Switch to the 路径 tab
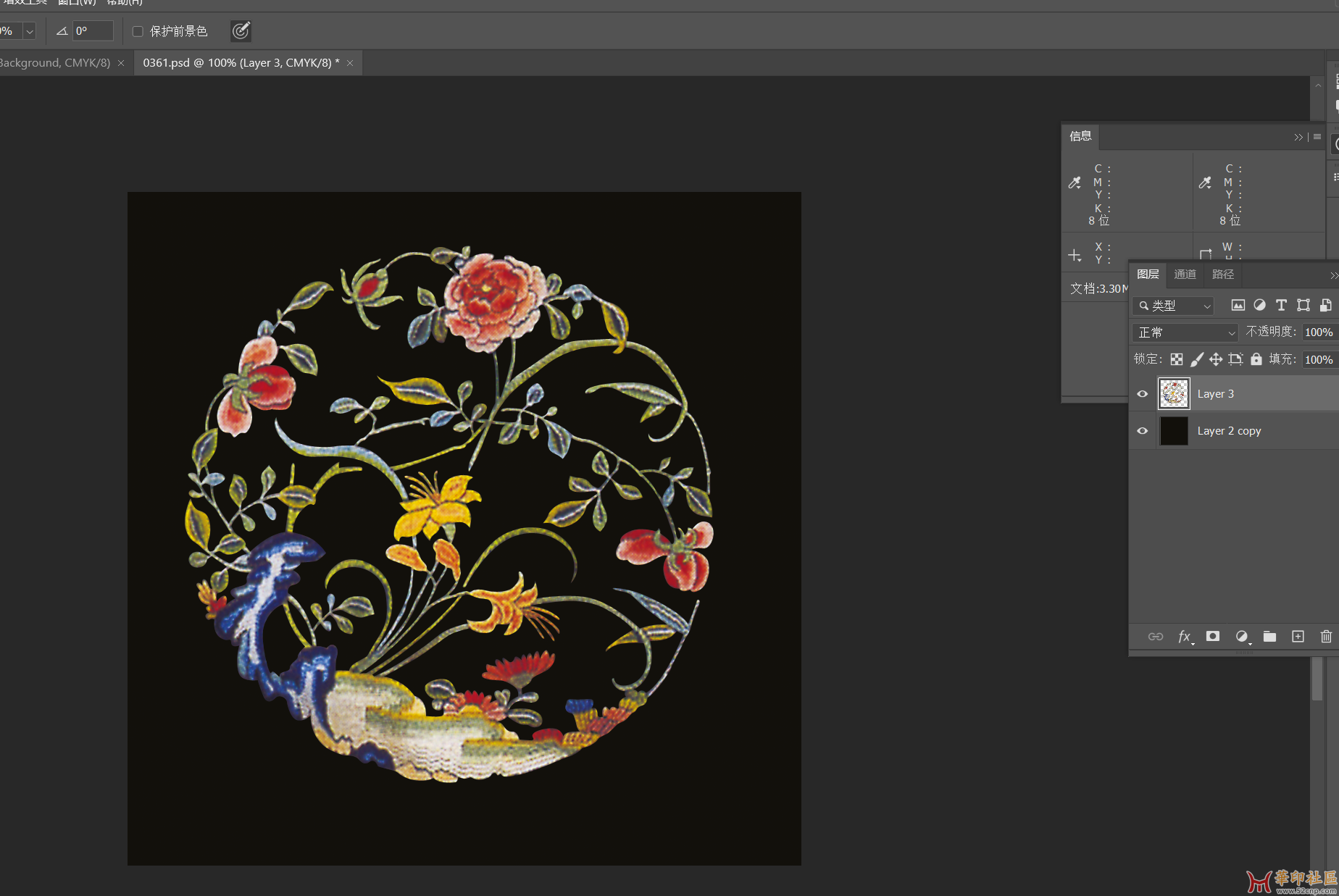The width and height of the screenshot is (1339, 896). tap(1223, 275)
